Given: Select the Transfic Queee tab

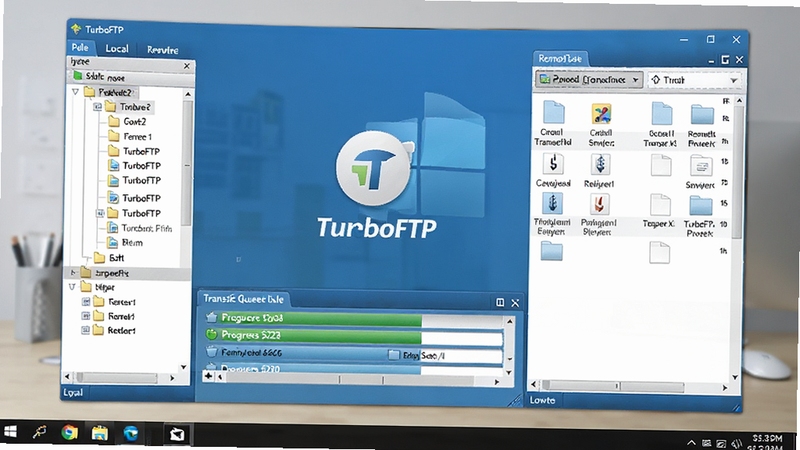Looking at the screenshot, I should pyautogui.click(x=243, y=298).
